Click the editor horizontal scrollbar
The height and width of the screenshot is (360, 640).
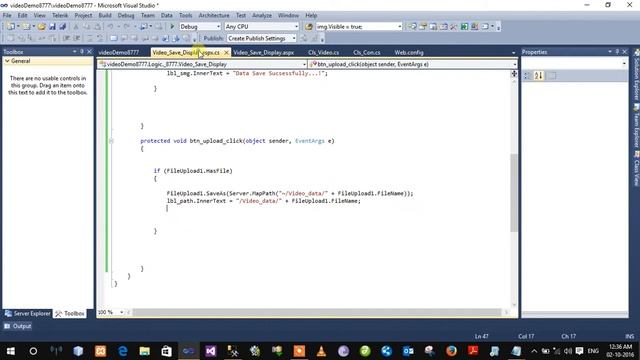click(316, 312)
